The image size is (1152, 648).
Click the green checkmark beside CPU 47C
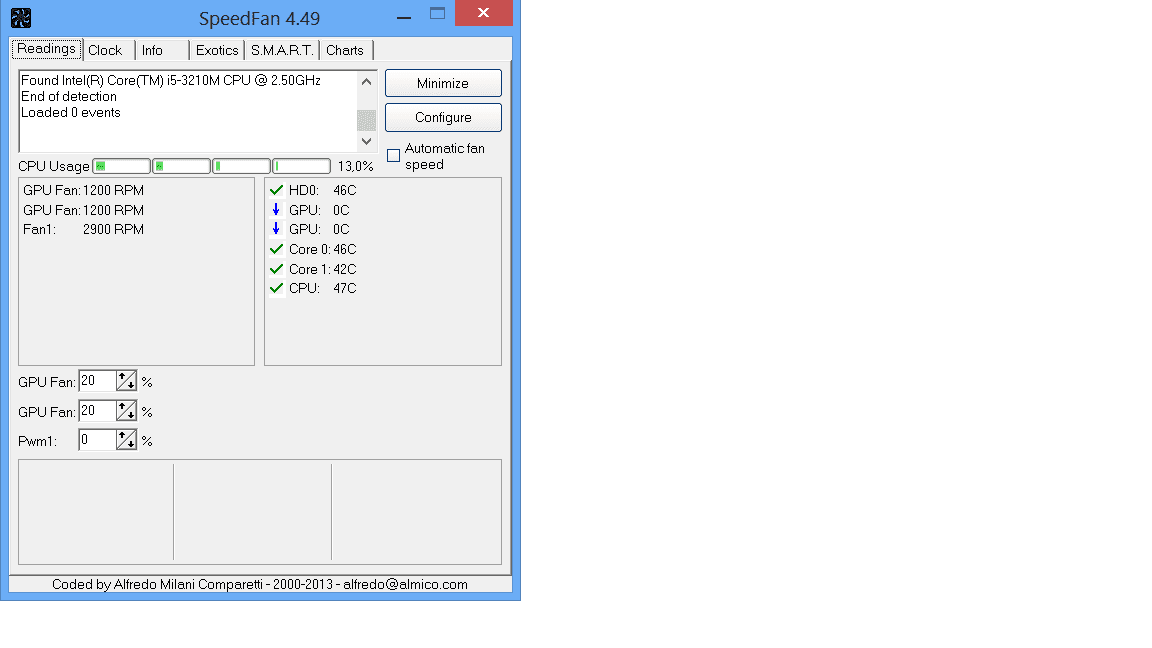click(276, 288)
